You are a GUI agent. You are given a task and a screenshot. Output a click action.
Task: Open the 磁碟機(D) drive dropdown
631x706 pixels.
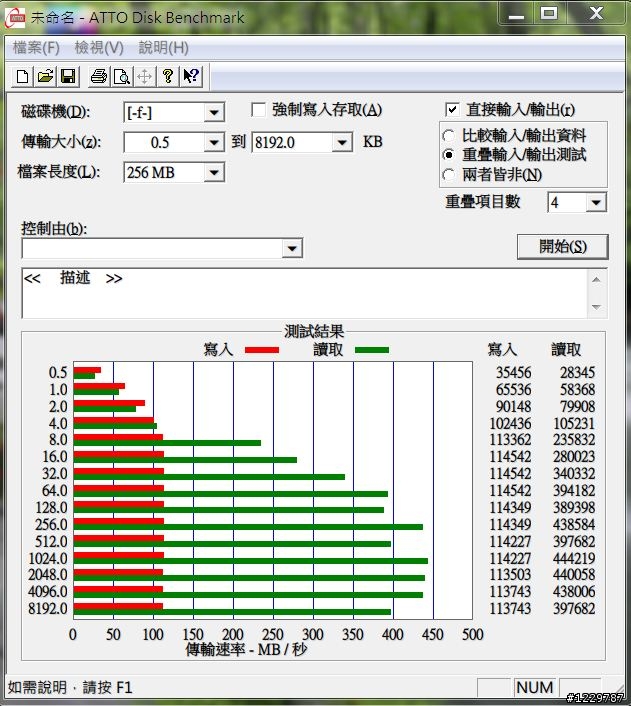214,112
